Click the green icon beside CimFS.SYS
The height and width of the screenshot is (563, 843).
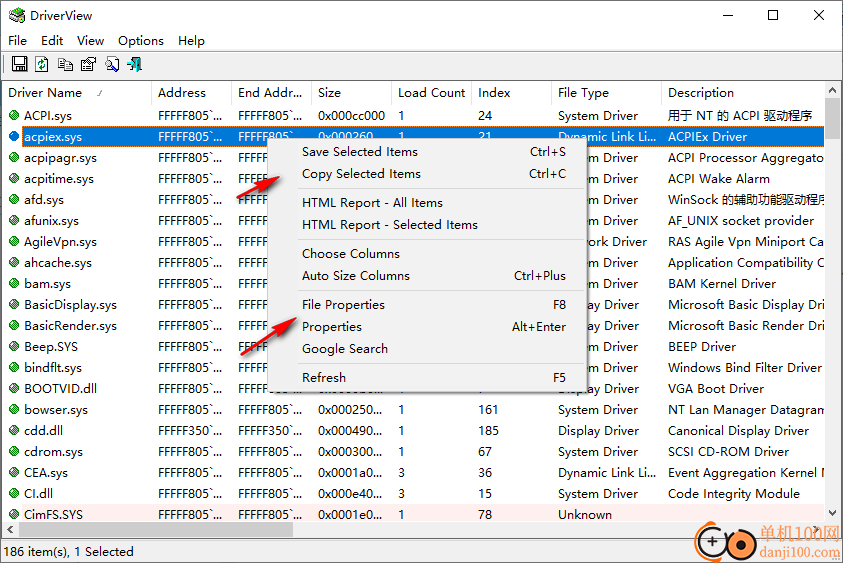click(15, 514)
